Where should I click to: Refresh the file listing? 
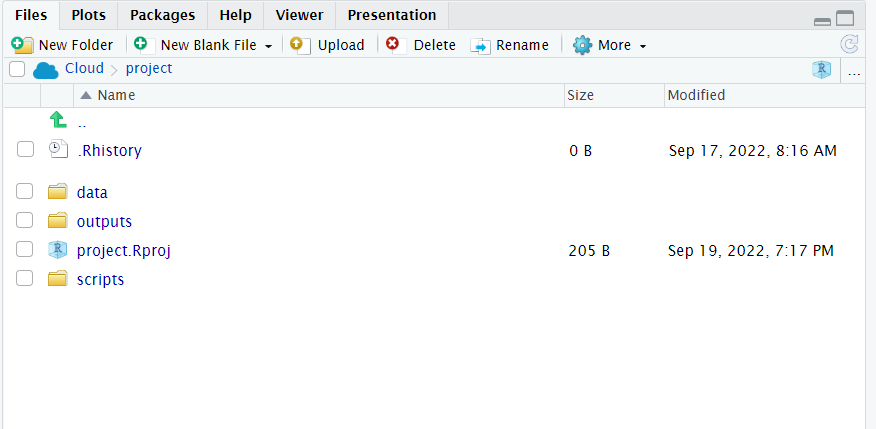click(849, 44)
